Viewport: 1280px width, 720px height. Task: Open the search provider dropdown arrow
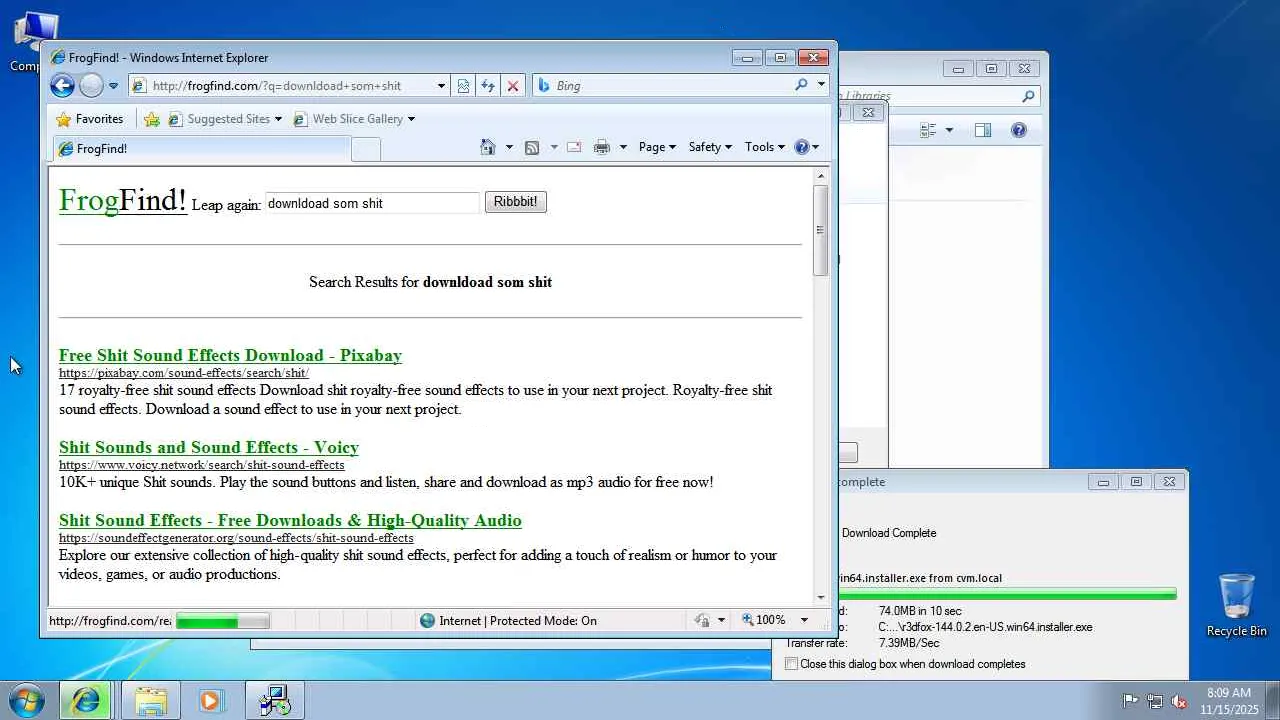822,85
